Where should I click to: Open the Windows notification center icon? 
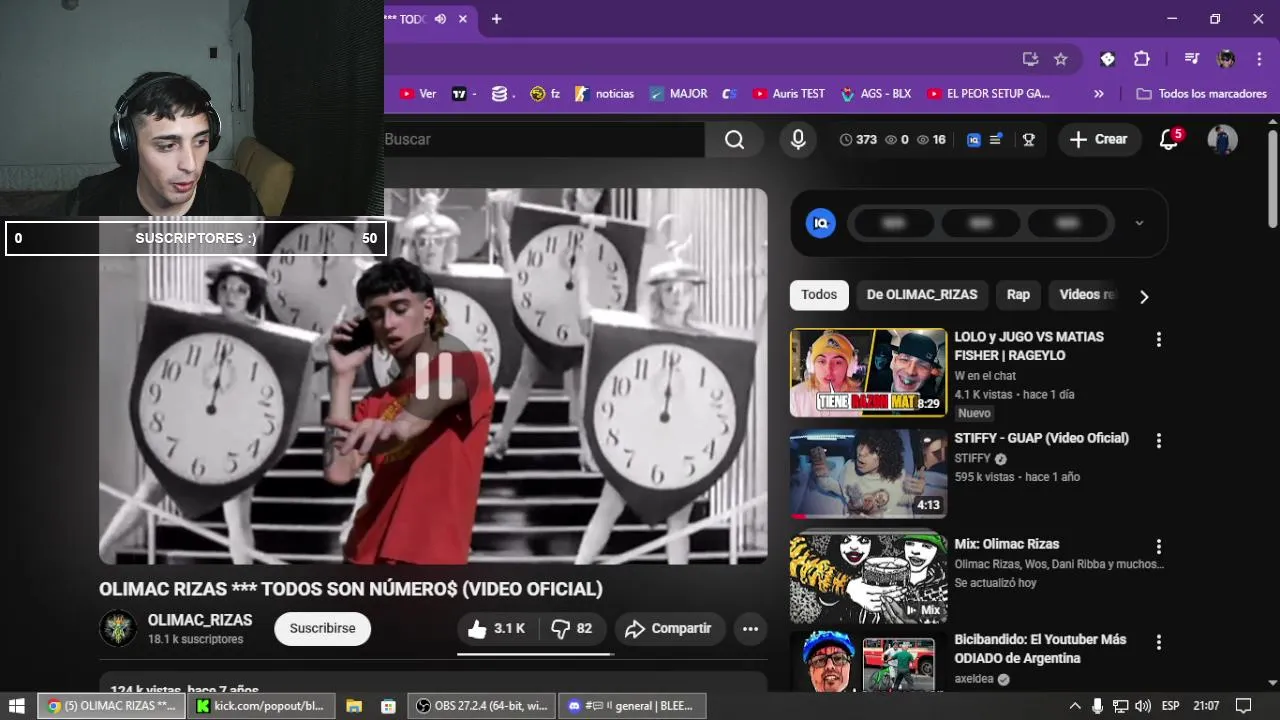(1244, 706)
